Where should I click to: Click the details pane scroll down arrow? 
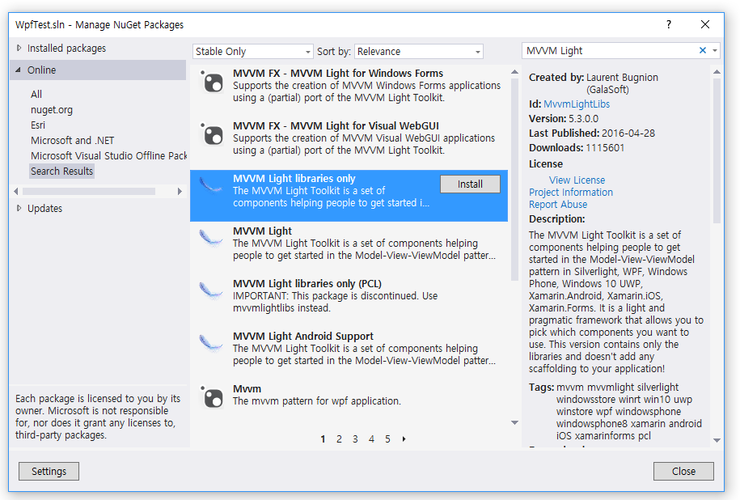click(716, 440)
